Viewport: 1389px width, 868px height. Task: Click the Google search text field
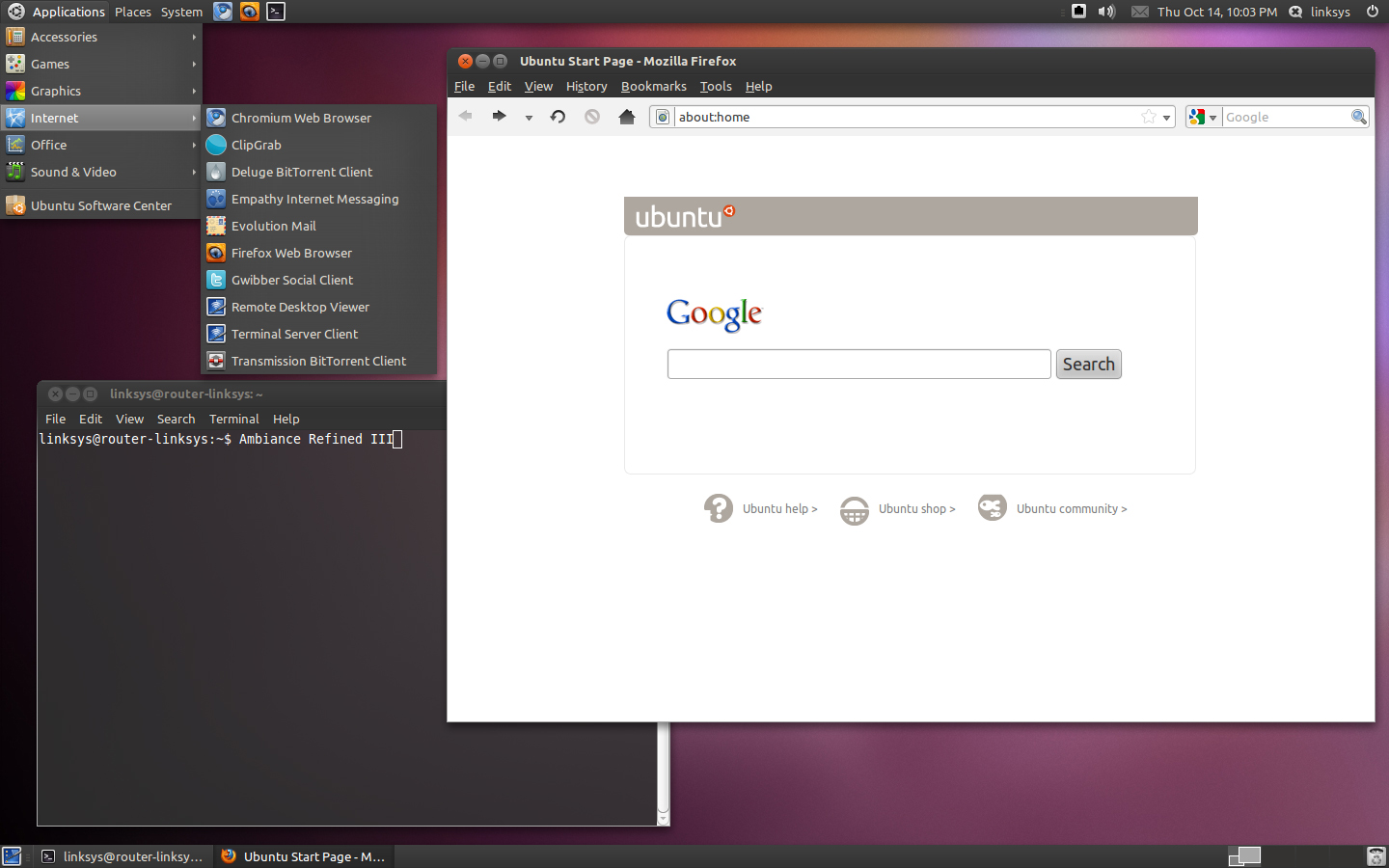point(858,364)
